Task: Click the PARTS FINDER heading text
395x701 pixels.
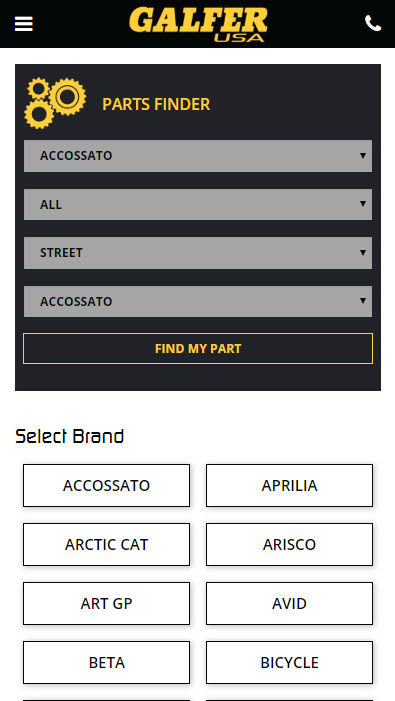Action: 156,104
